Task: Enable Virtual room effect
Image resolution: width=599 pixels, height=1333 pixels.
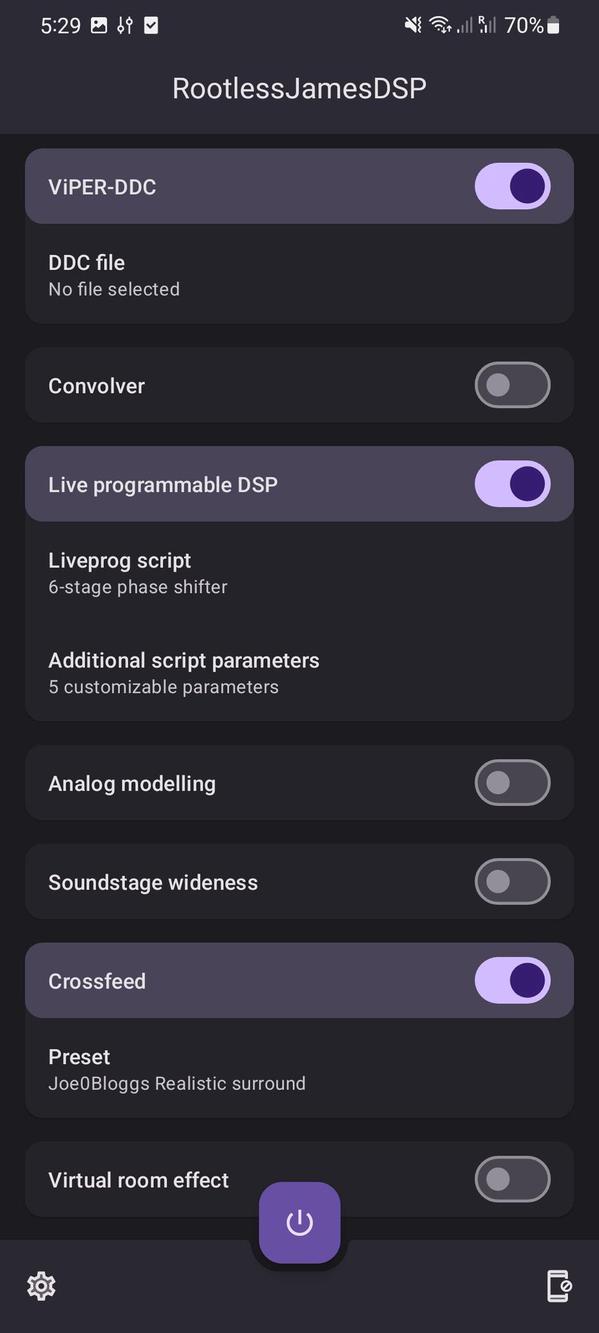Action: tap(512, 1179)
